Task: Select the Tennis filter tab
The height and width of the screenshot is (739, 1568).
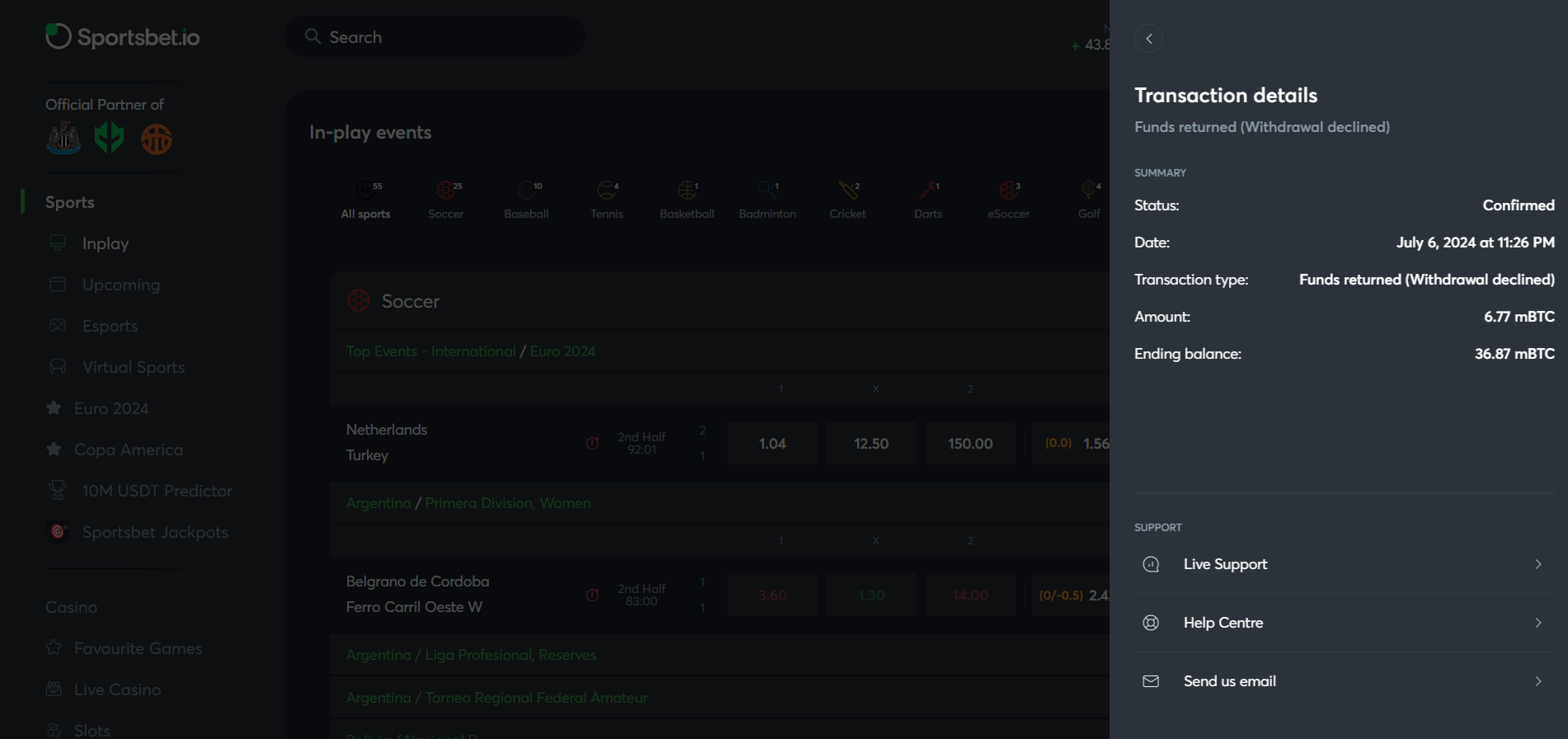Action: 607,200
